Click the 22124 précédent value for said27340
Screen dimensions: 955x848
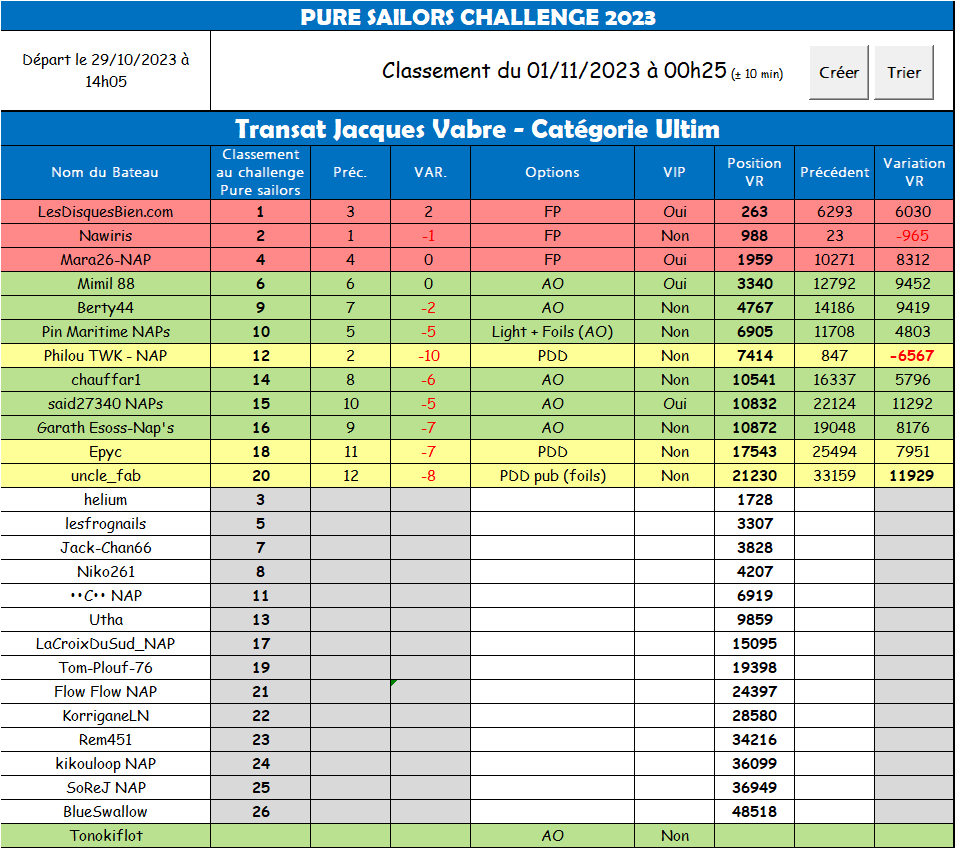[834, 404]
